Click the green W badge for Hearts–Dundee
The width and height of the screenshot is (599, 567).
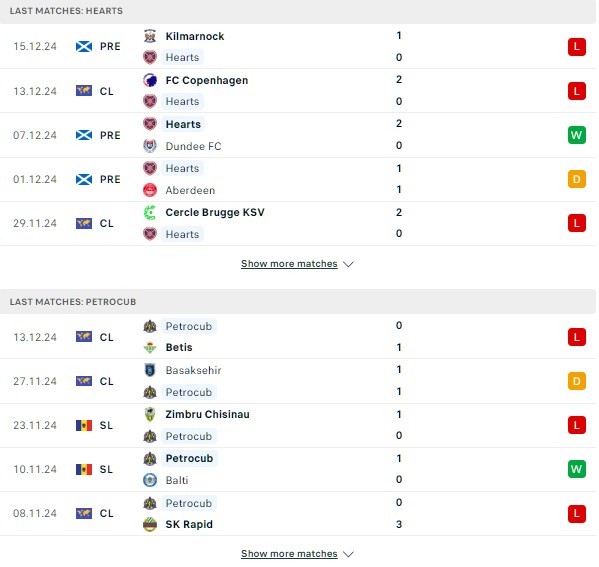click(576, 135)
